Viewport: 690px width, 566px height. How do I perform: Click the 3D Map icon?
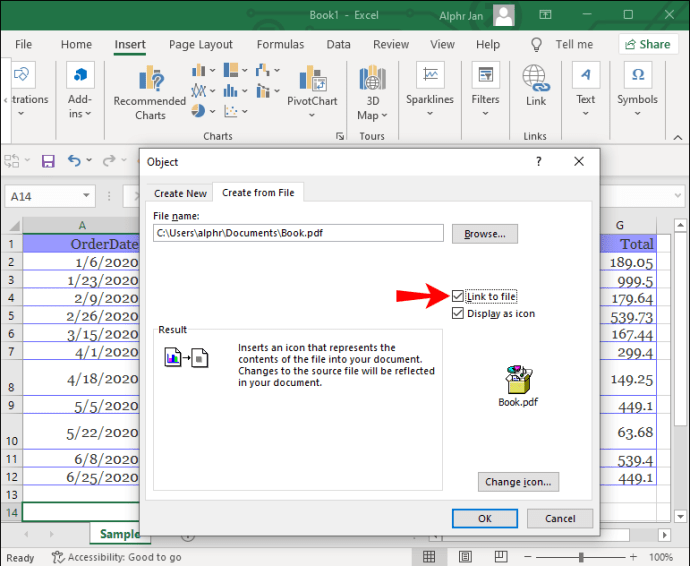click(372, 90)
